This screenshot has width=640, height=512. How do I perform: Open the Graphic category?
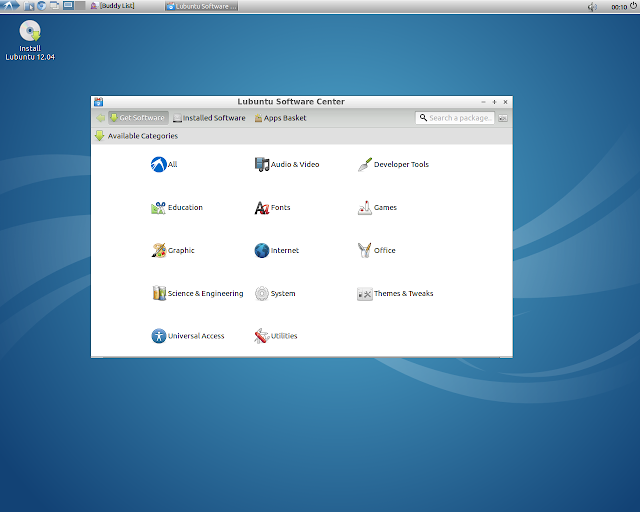(173, 250)
